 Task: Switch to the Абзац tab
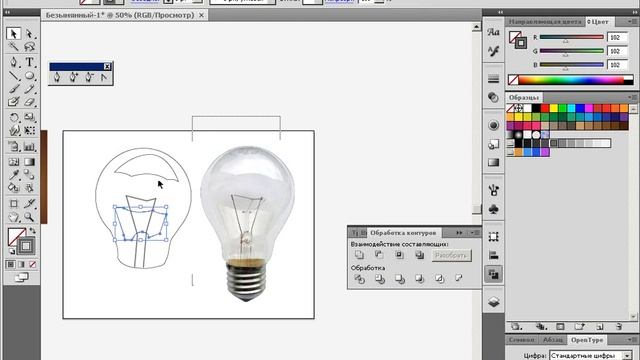552,340
